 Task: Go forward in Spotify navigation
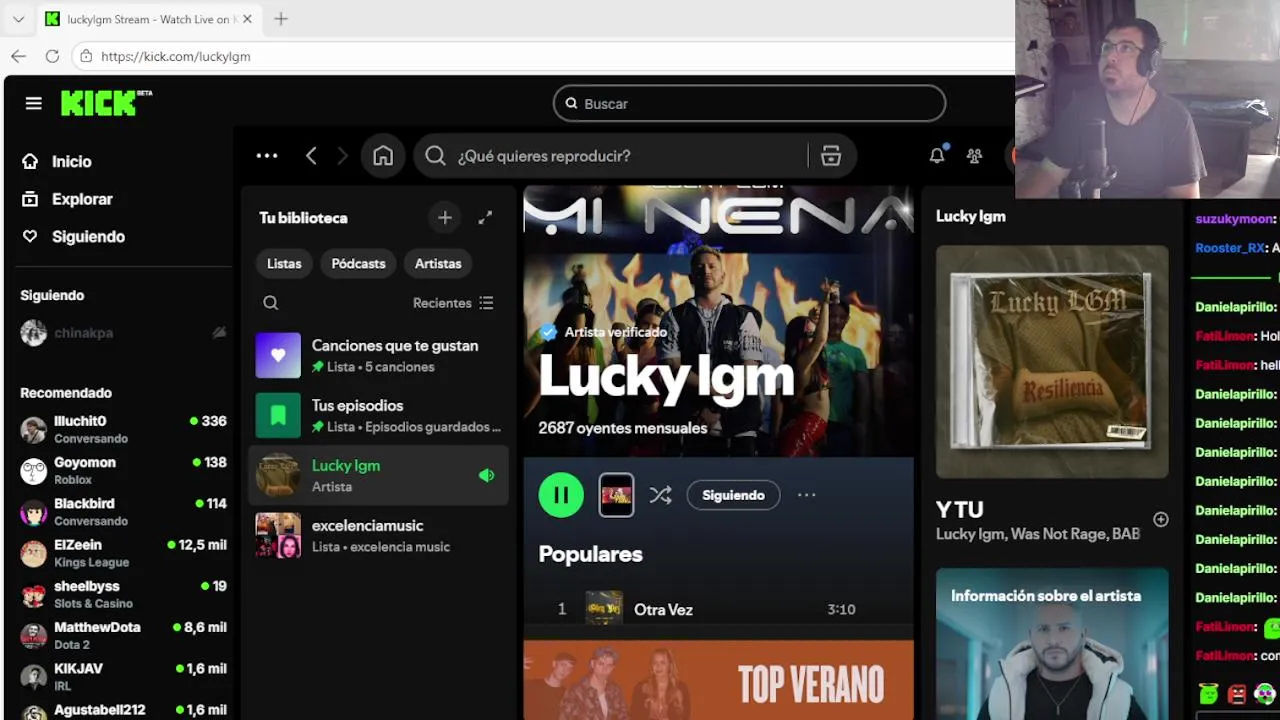[x=342, y=155]
